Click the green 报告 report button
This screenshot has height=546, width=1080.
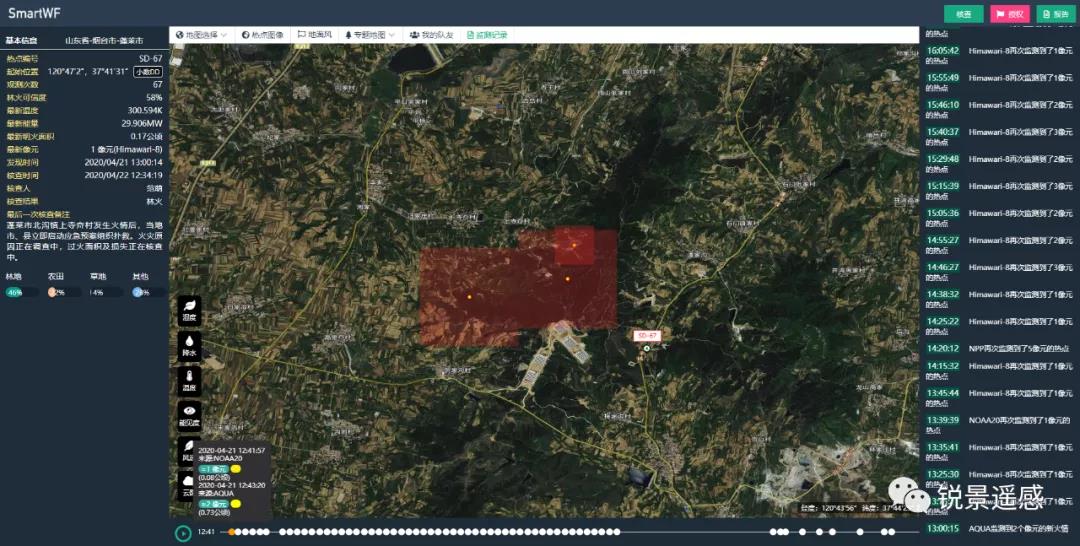1056,14
